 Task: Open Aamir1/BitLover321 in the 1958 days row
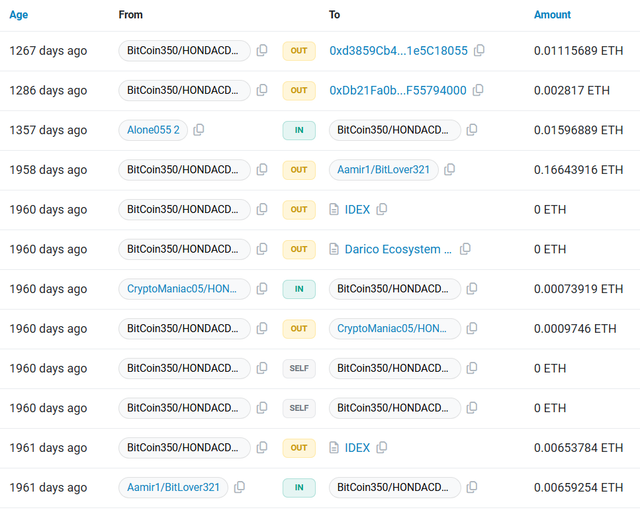click(383, 169)
